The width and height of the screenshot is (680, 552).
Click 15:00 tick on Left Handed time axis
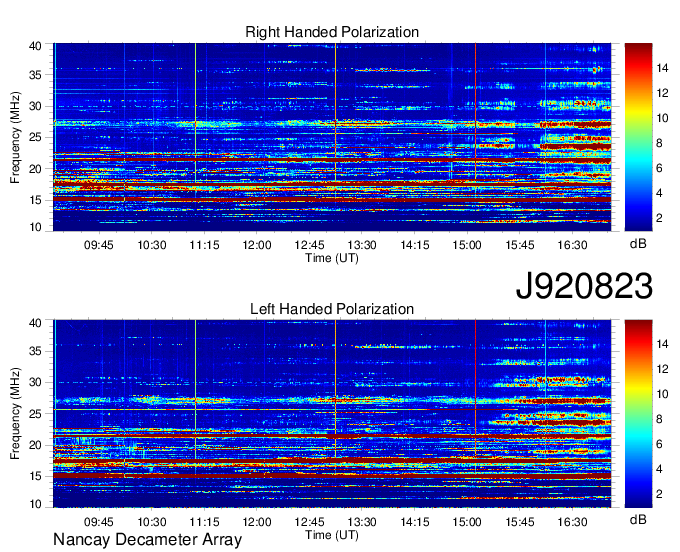[x=467, y=522]
